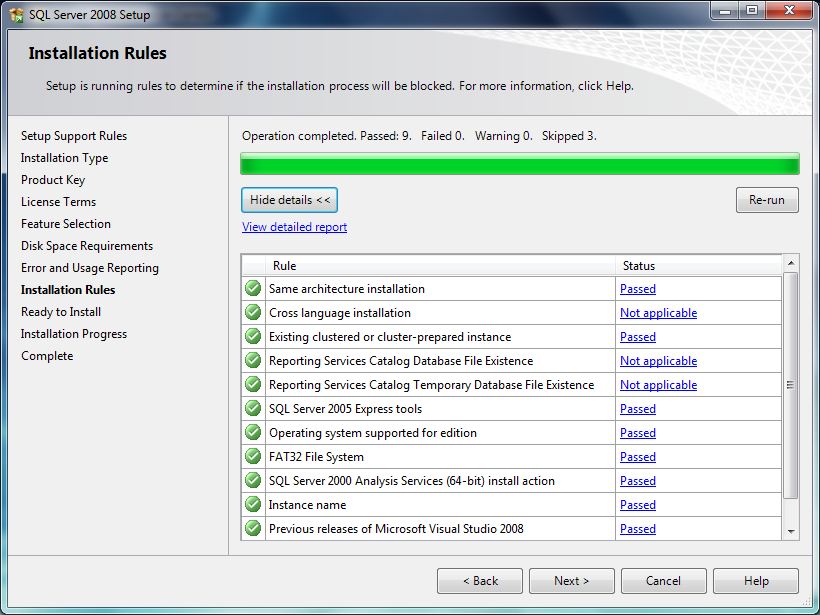Minimize the SQL Server 2008 Setup window

coord(725,10)
